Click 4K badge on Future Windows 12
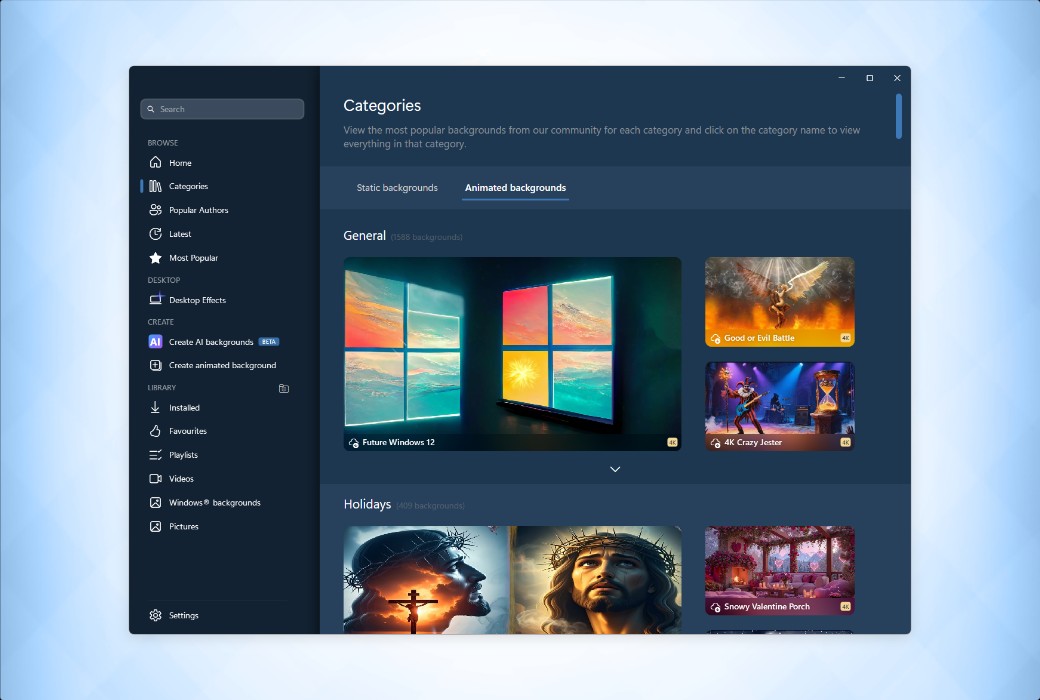The width and height of the screenshot is (1040, 700). pyautogui.click(x=672, y=443)
